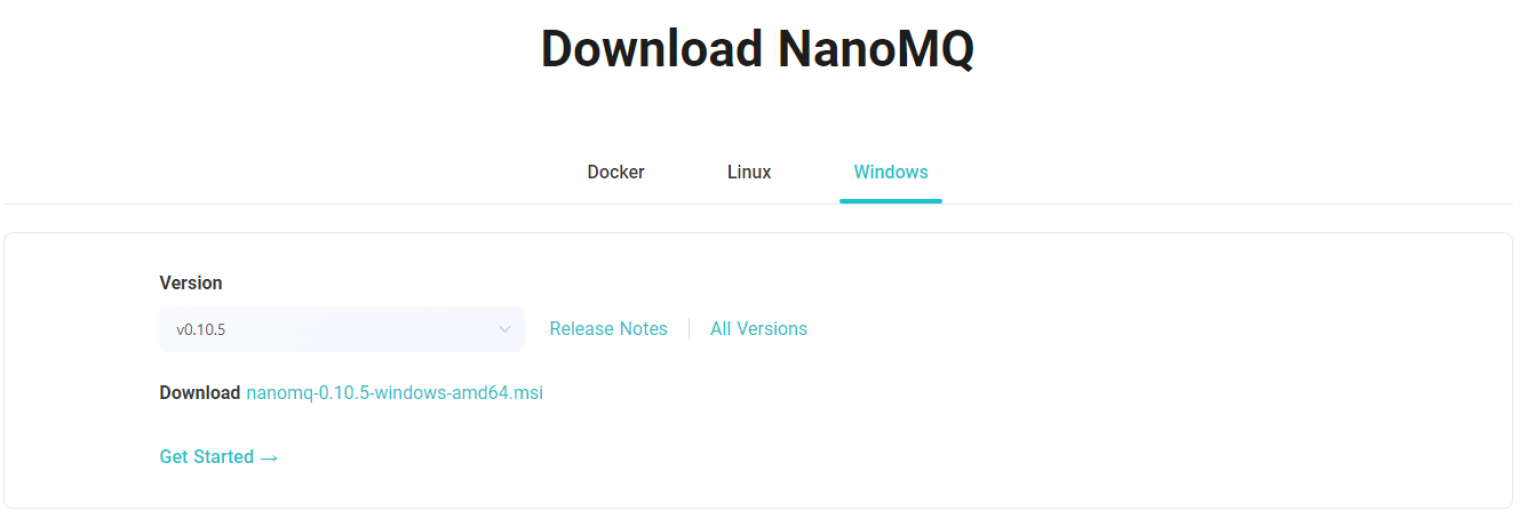
Task: Click the teal underline beneath the Windows tab
Action: coord(890,201)
